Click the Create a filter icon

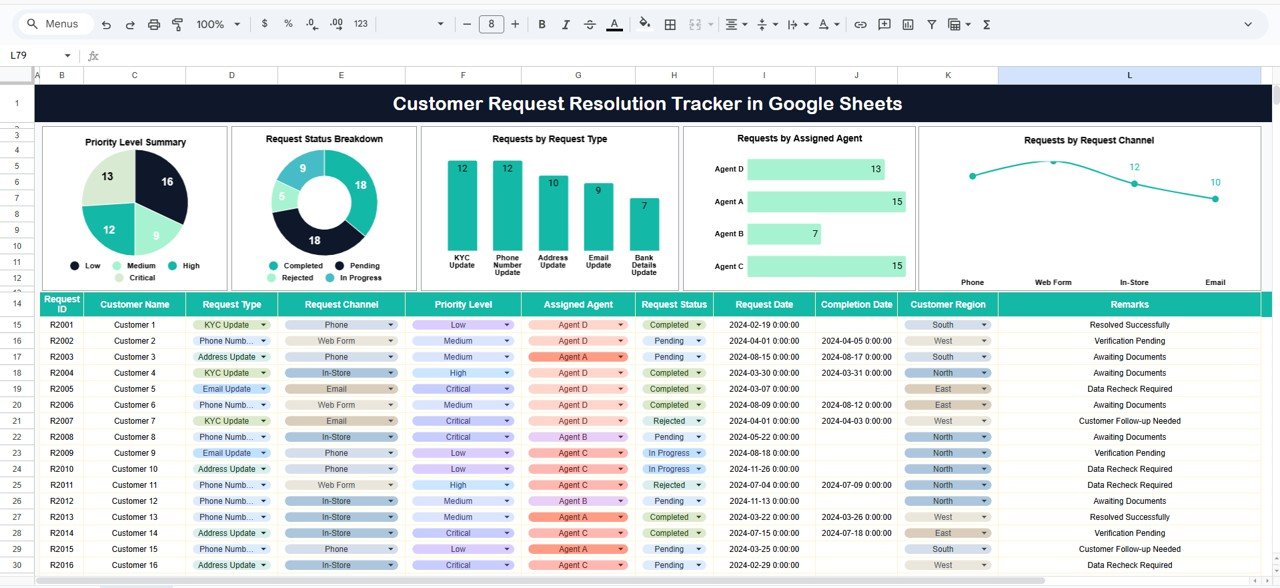pyautogui.click(x=932, y=24)
